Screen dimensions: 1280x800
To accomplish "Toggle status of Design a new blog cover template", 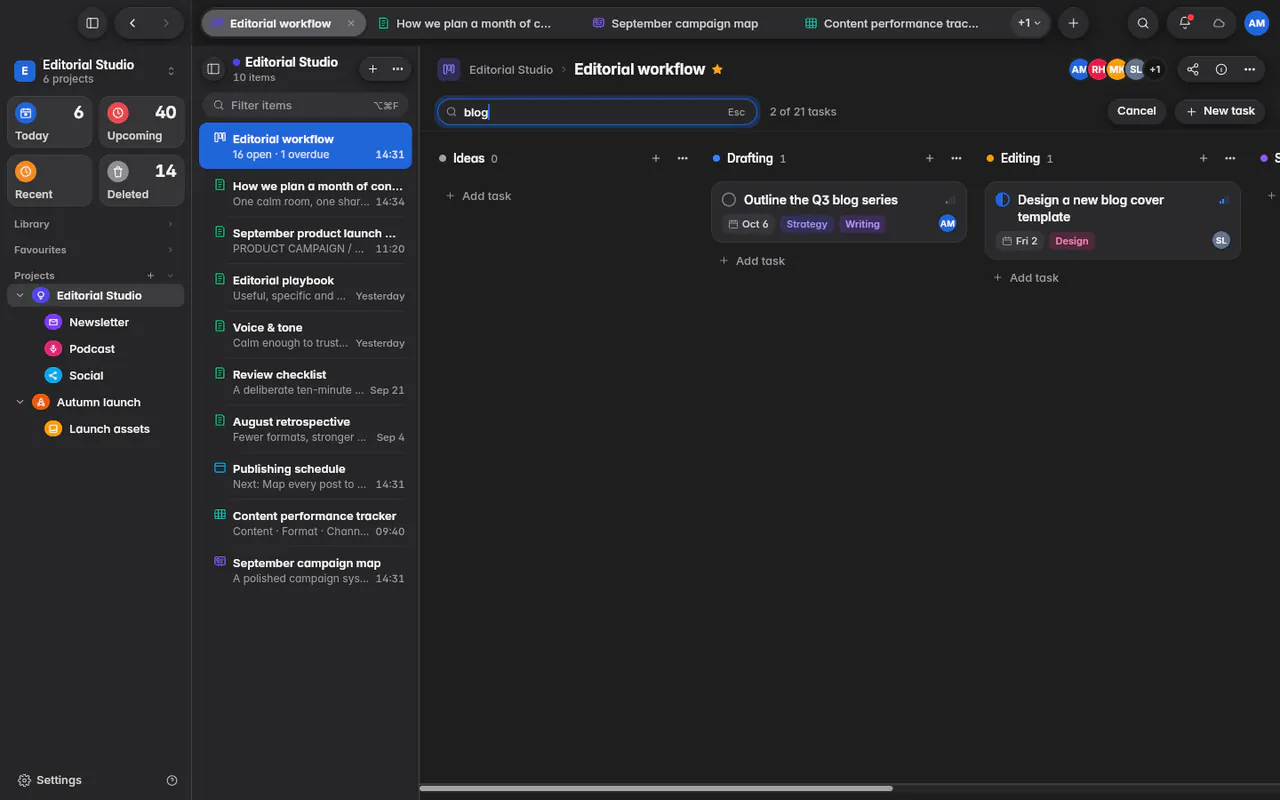I will (1003, 200).
